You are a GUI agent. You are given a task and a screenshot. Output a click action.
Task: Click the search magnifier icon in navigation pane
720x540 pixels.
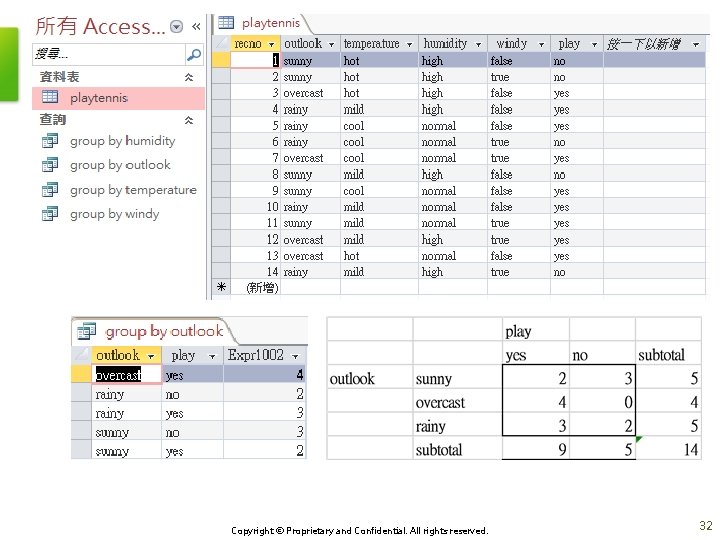pyautogui.click(x=194, y=55)
